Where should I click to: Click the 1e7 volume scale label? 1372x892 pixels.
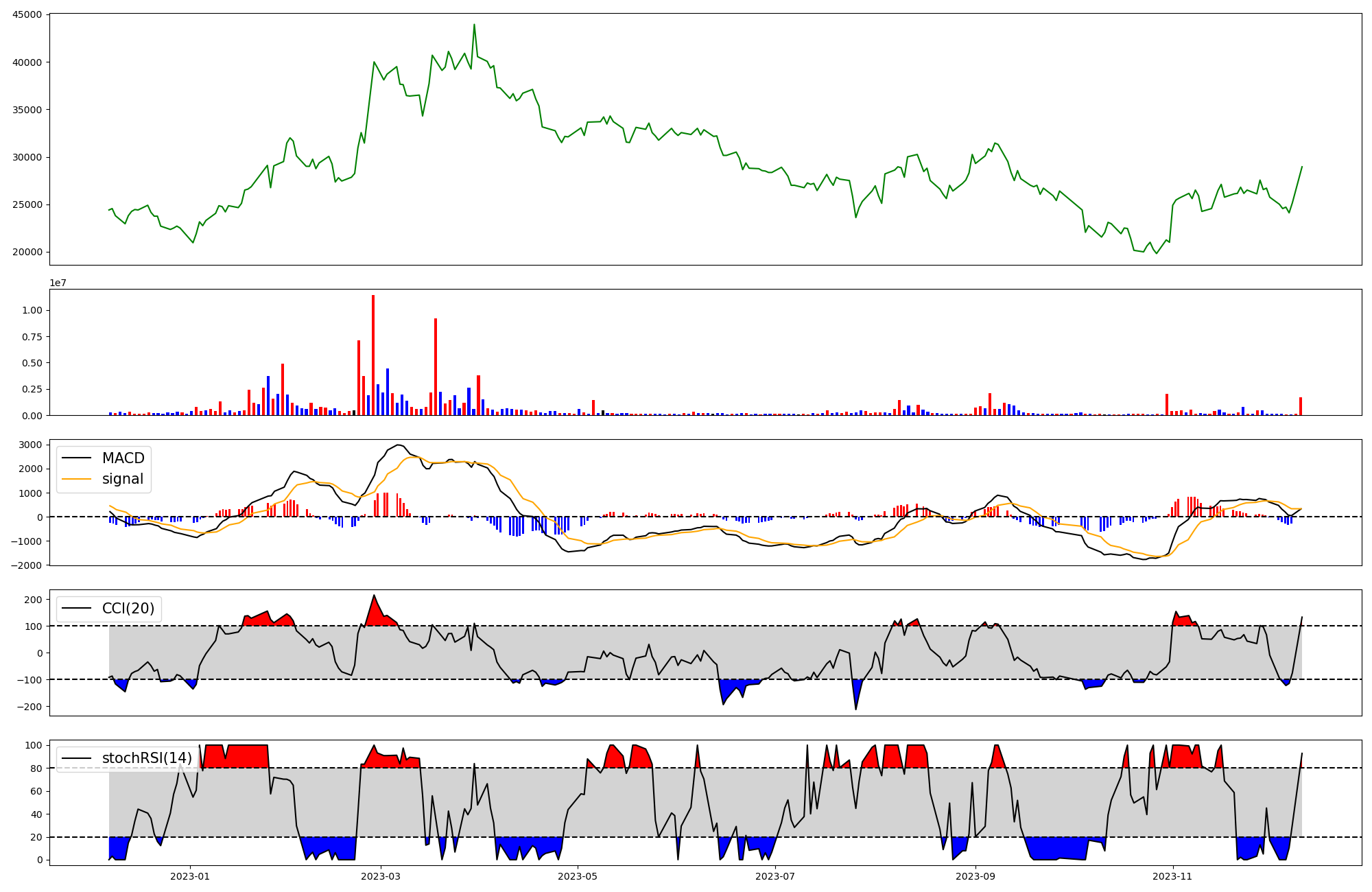(58, 283)
